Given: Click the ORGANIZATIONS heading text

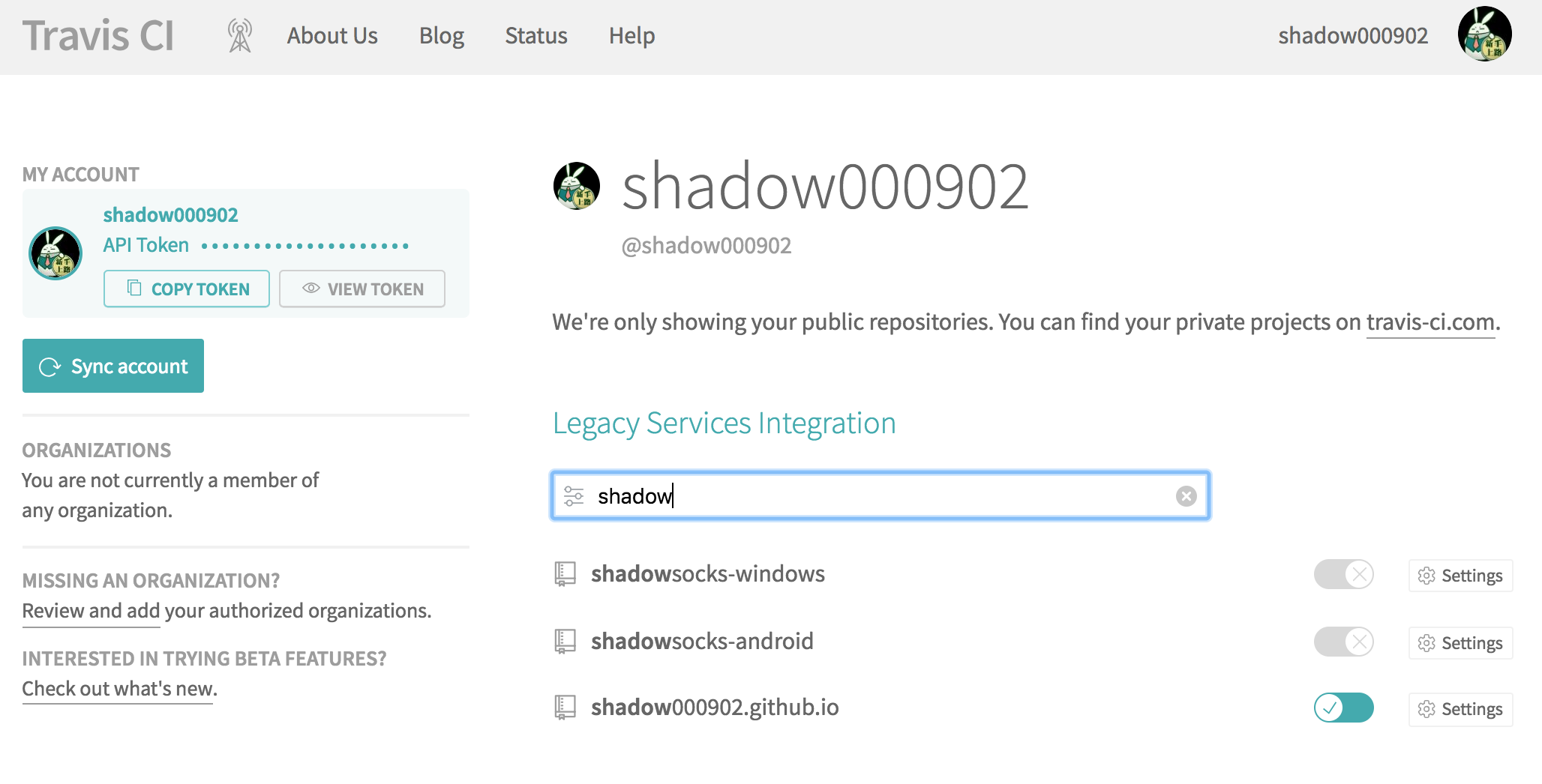Looking at the screenshot, I should [96, 450].
